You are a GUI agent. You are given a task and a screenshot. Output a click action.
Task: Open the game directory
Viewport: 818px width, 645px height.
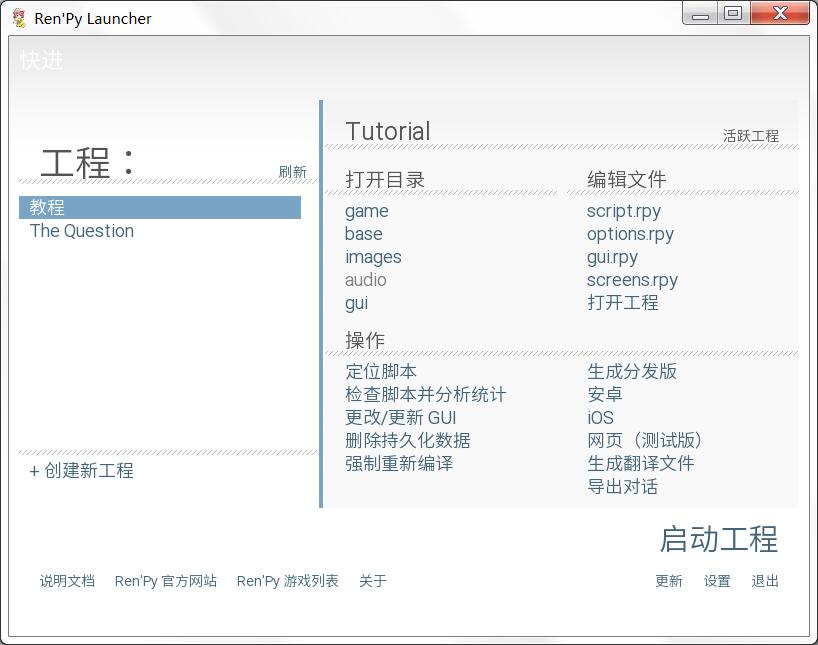click(366, 211)
